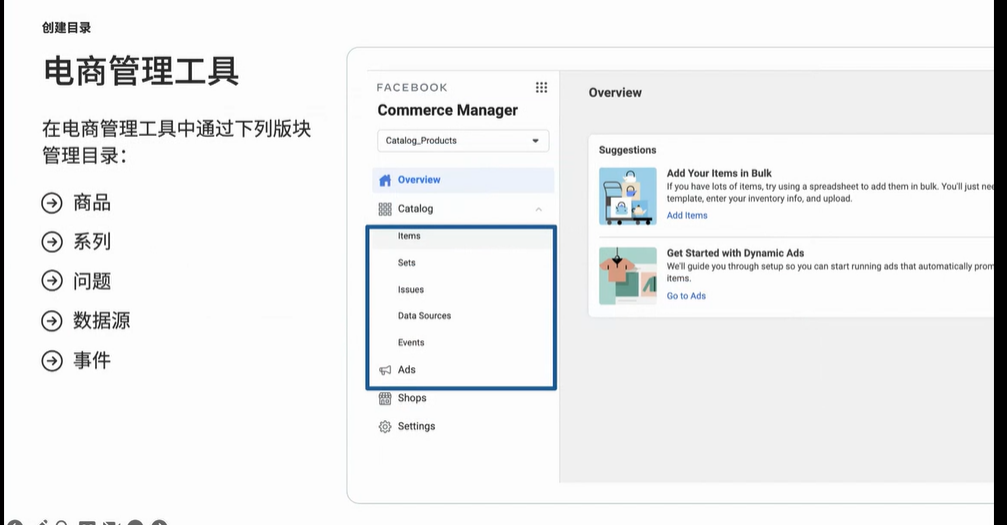The image size is (1007, 525).
Task: Click the Overview home icon
Action: (385, 180)
